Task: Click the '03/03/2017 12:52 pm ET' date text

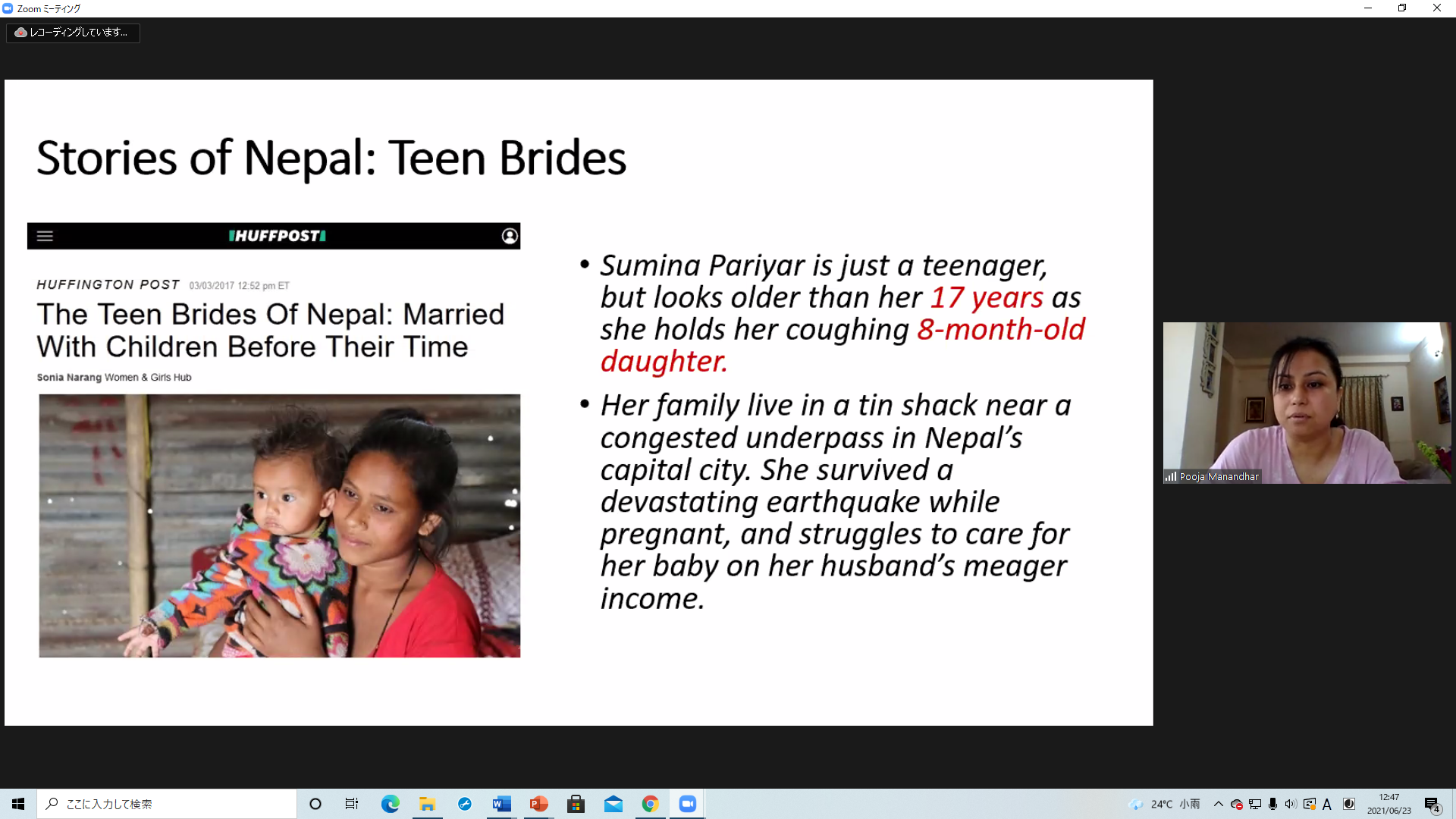Action: click(240, 286)
